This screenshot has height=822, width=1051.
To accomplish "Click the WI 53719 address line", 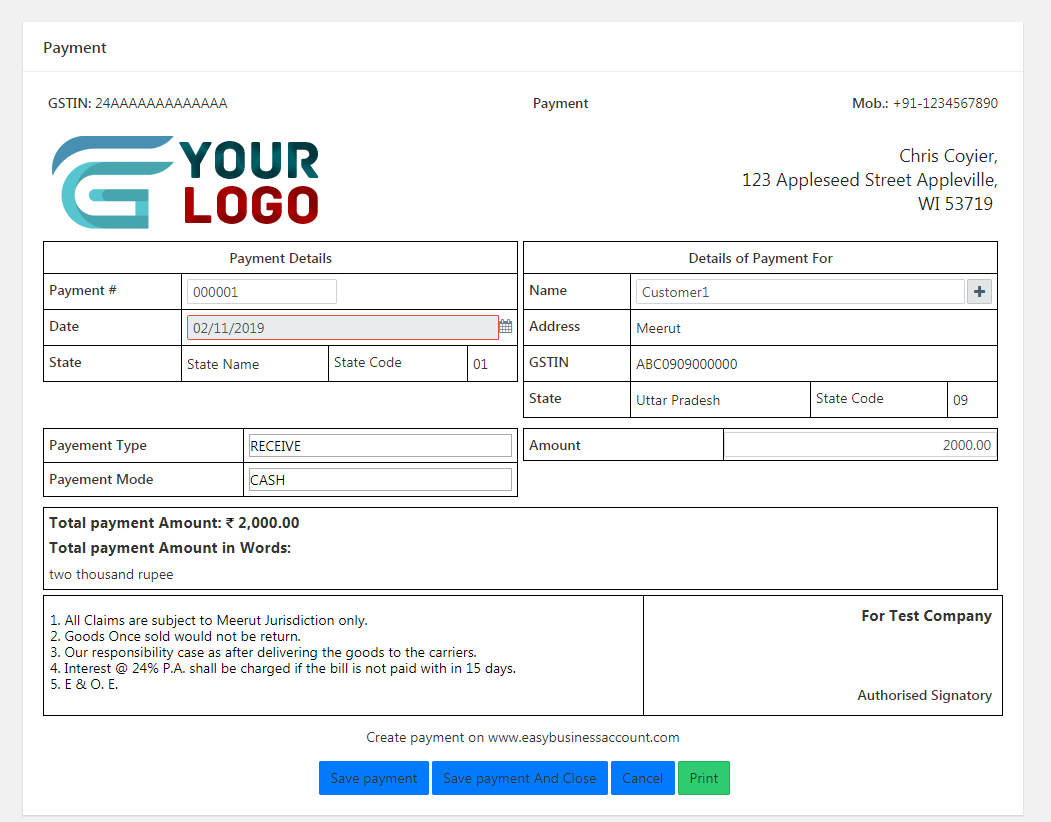I will 955,204.
